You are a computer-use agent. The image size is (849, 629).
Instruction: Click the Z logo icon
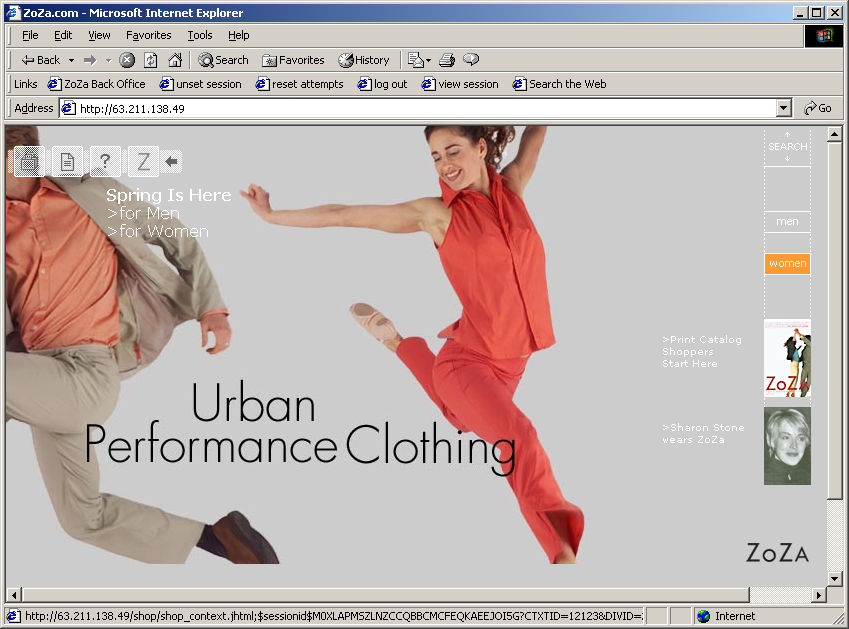tap(143, 161)
